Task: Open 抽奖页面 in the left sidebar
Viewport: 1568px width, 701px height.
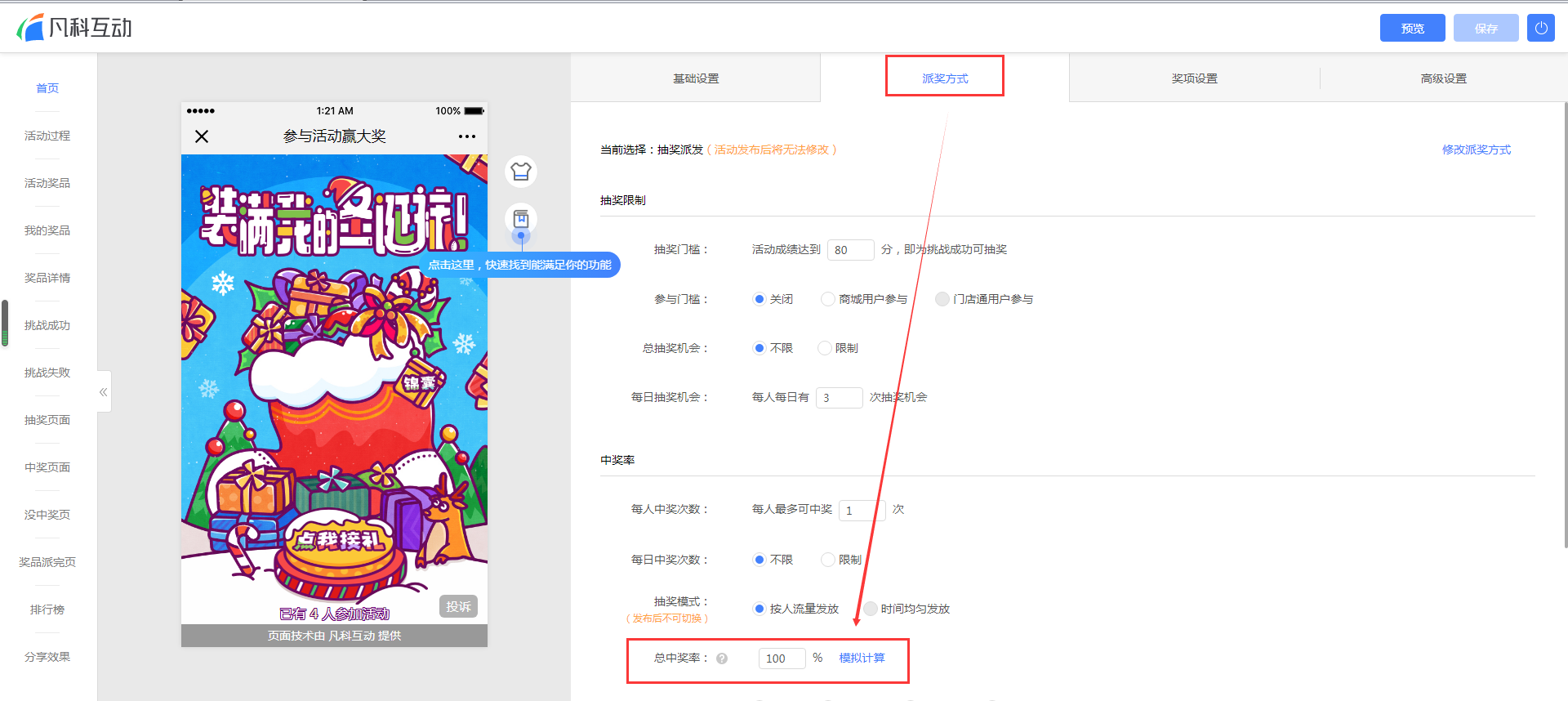Action: coord(47,420)
